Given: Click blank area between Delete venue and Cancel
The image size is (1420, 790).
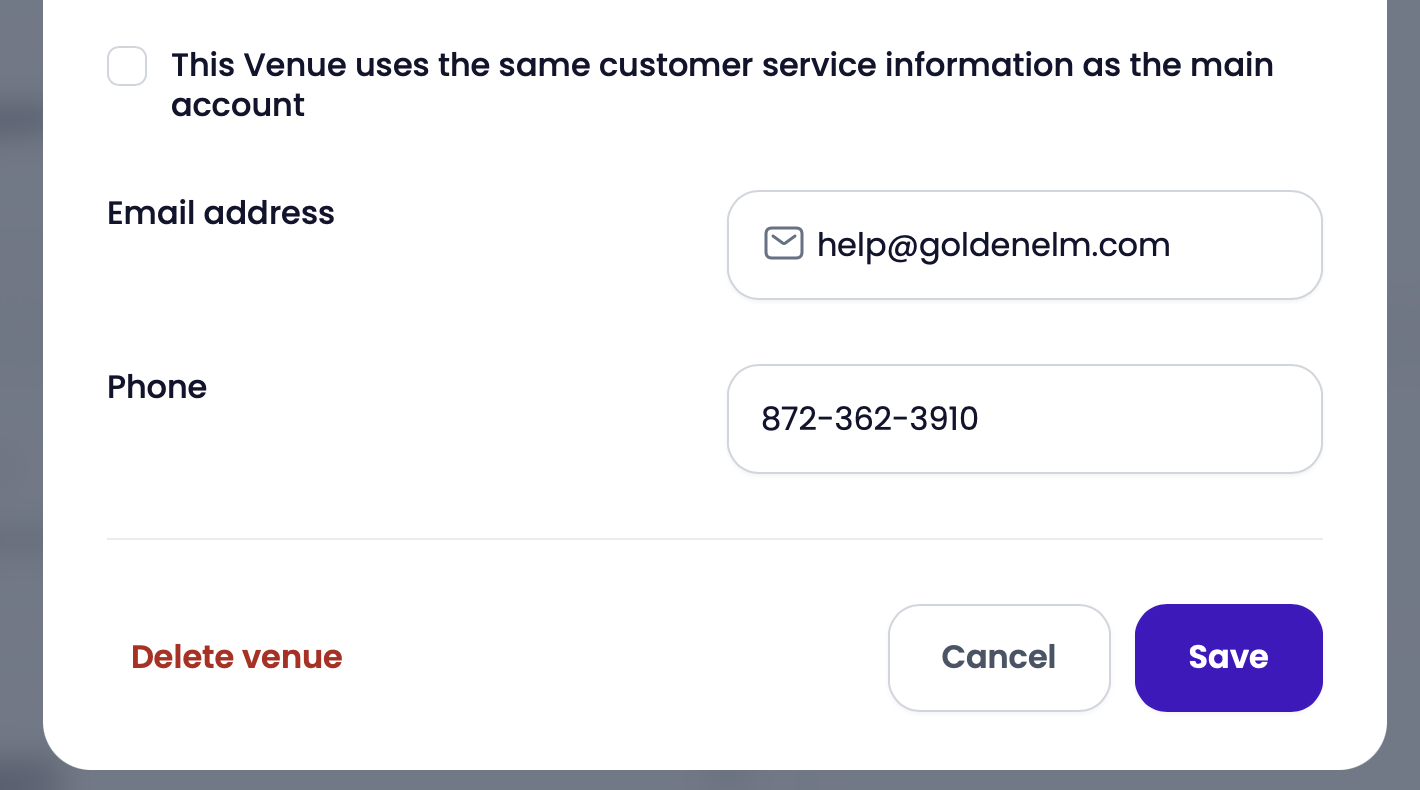Looking at the screenshot, I should 615,657.
